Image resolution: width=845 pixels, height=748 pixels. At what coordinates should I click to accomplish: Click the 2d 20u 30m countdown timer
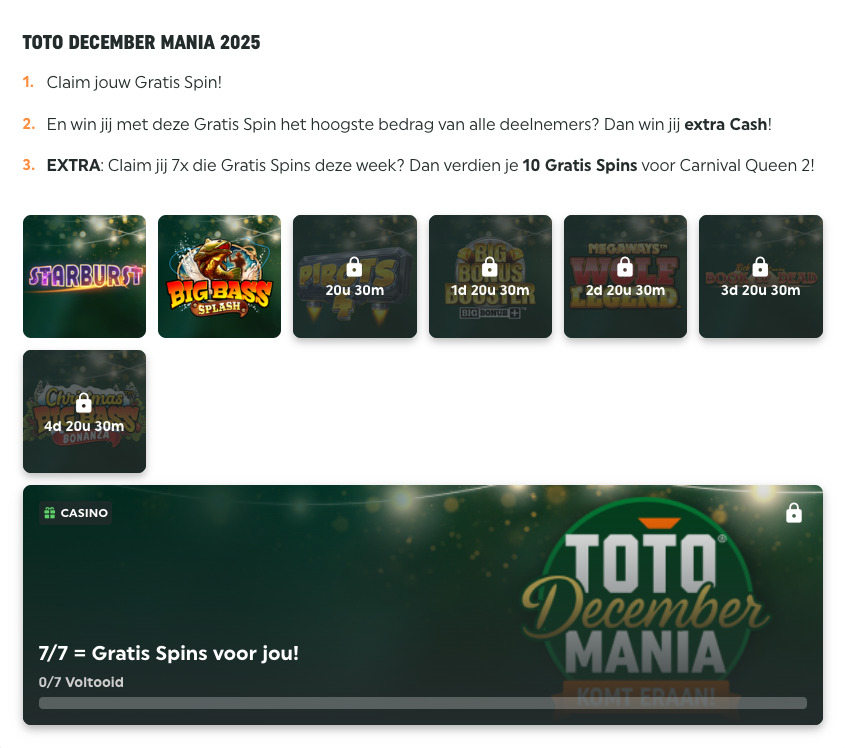625,290
